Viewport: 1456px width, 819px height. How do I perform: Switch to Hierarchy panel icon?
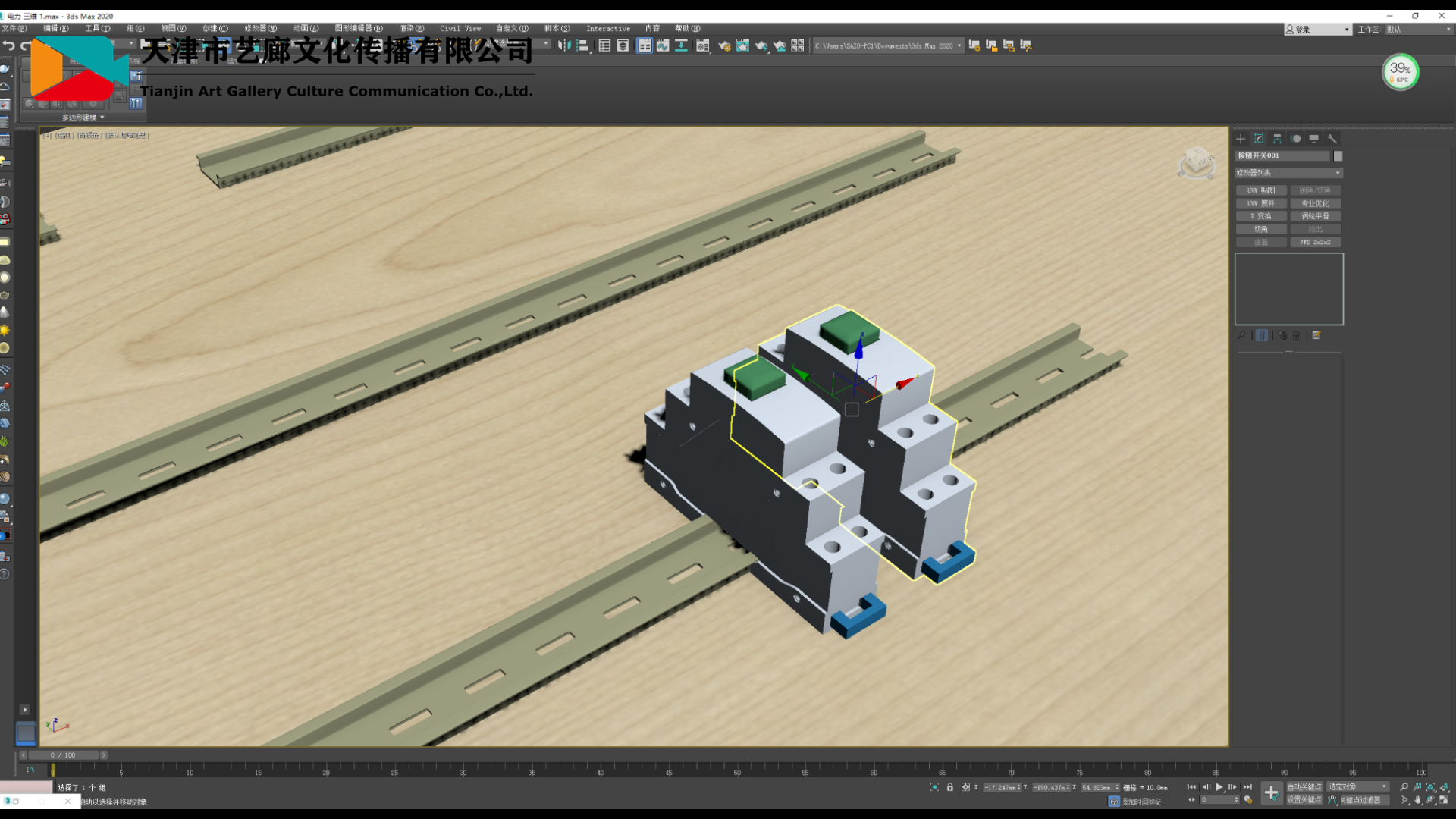click(1277, 139)
